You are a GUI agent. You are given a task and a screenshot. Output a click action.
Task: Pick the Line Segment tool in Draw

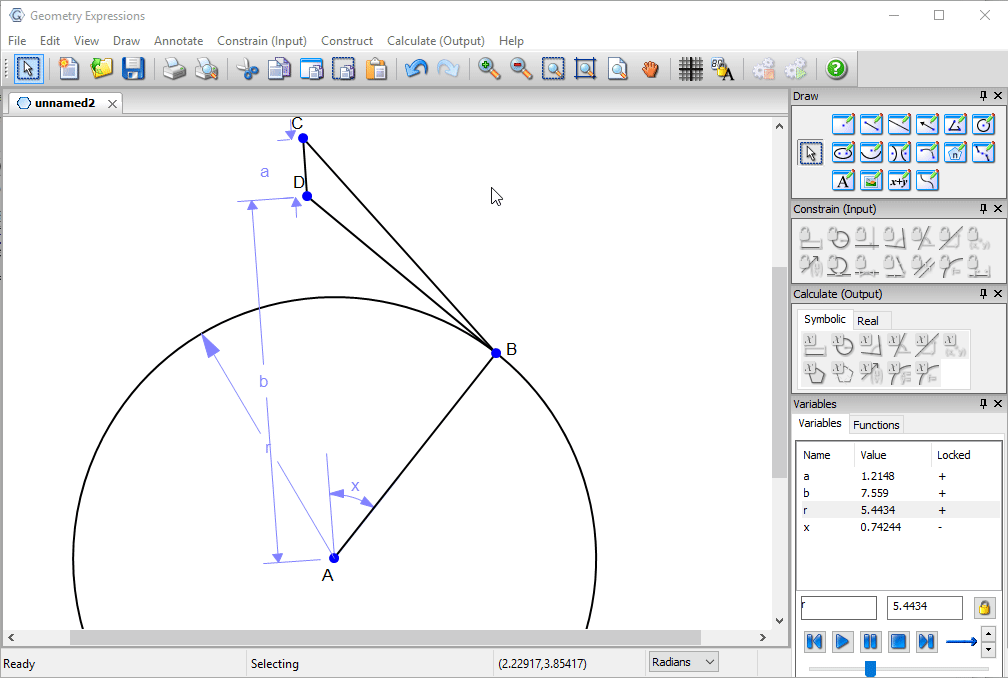(871, 124)
